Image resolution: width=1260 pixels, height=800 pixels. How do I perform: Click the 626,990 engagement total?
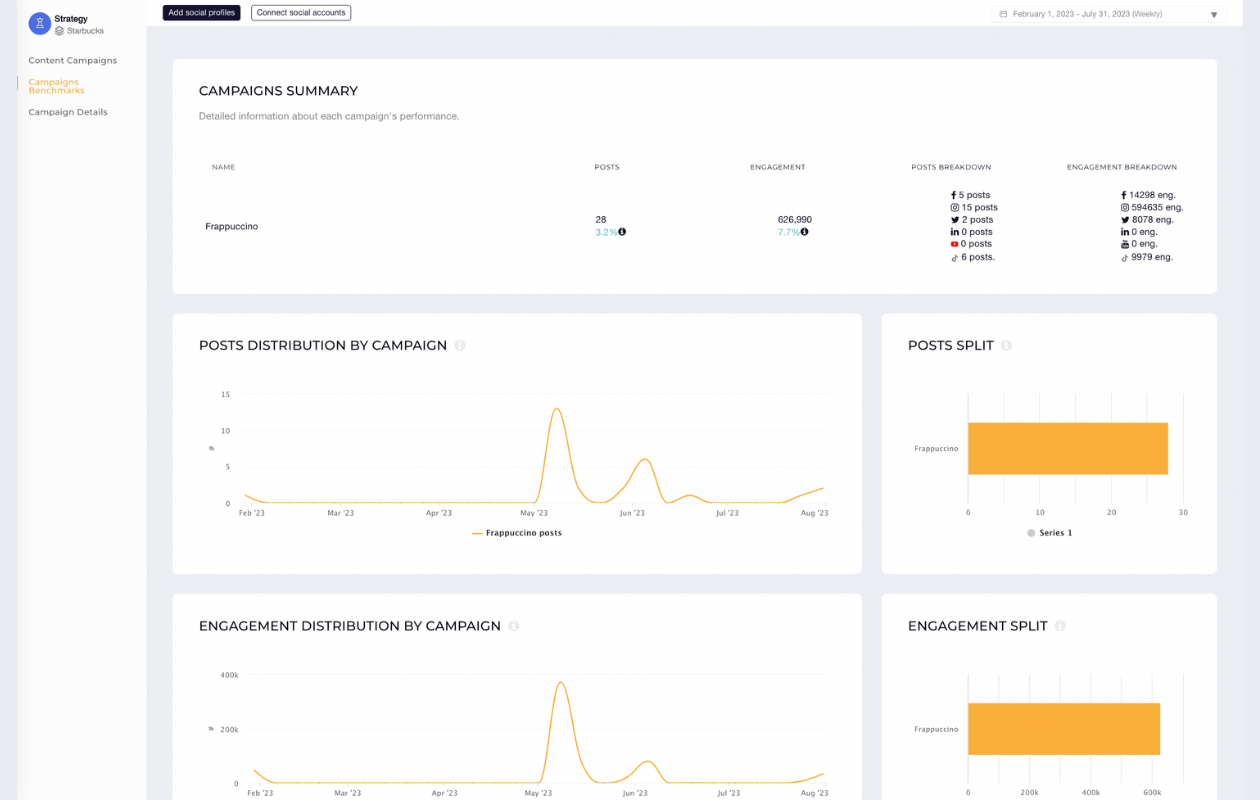point(794,219)
